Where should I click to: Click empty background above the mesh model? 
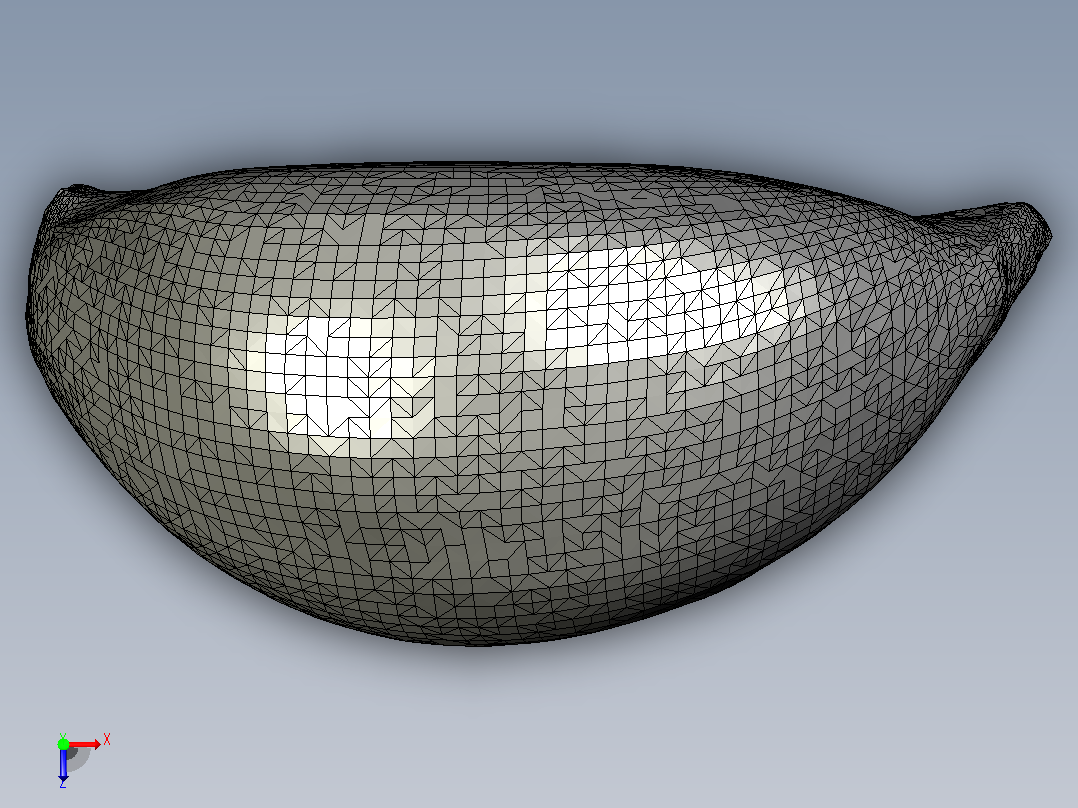click(536, 76)
